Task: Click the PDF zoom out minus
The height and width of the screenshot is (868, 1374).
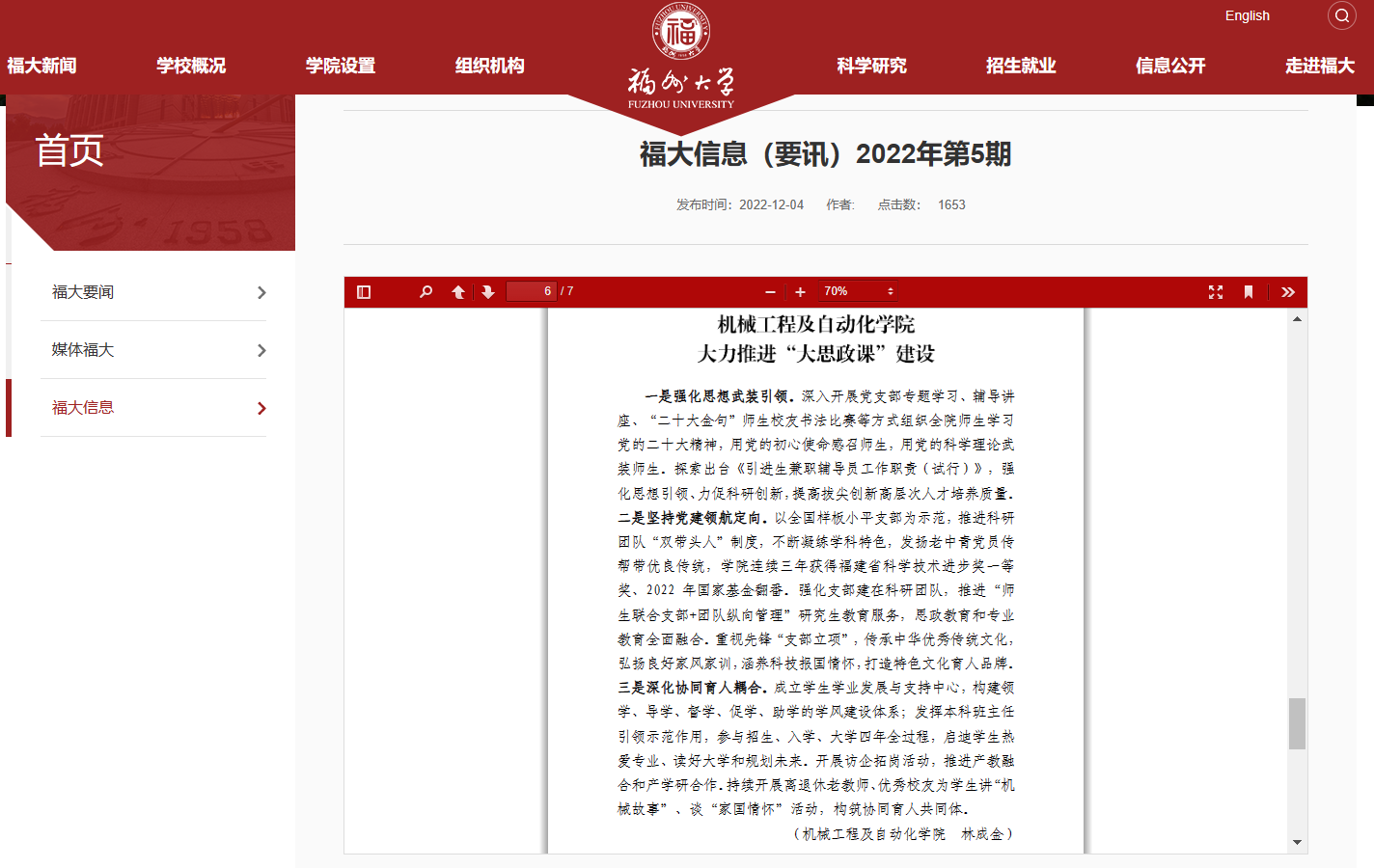Action: point(770,292)
